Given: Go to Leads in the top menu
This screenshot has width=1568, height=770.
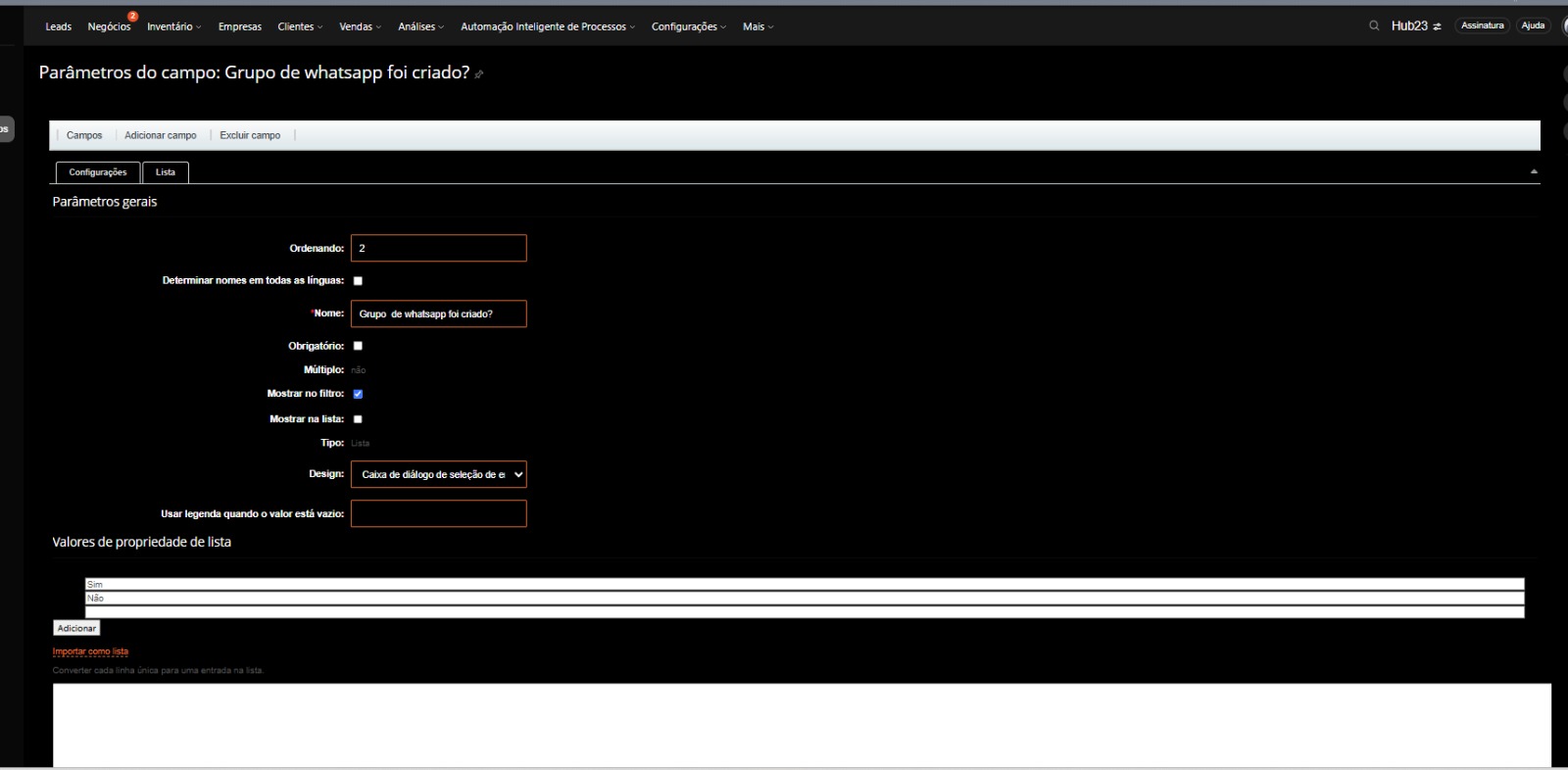Looking at the screenshot, I should (x=58, y=26).
